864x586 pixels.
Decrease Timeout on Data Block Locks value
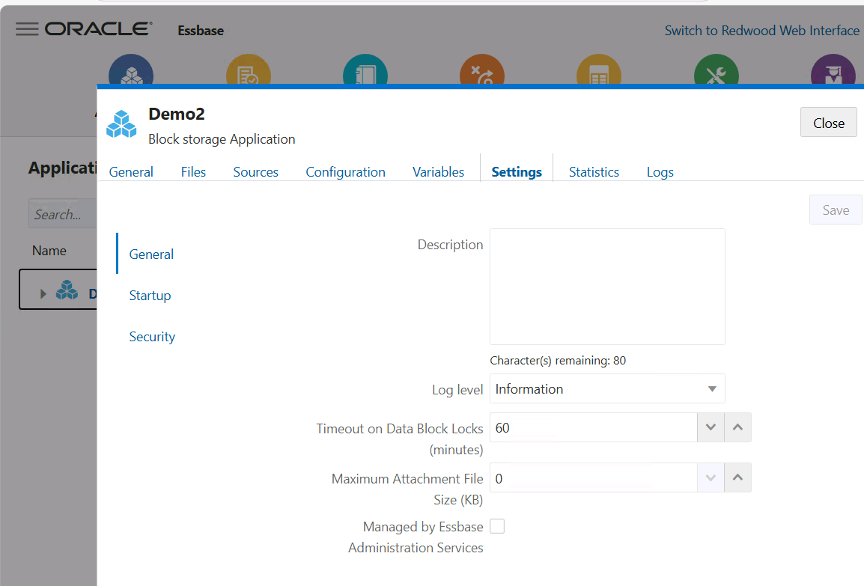710,427
